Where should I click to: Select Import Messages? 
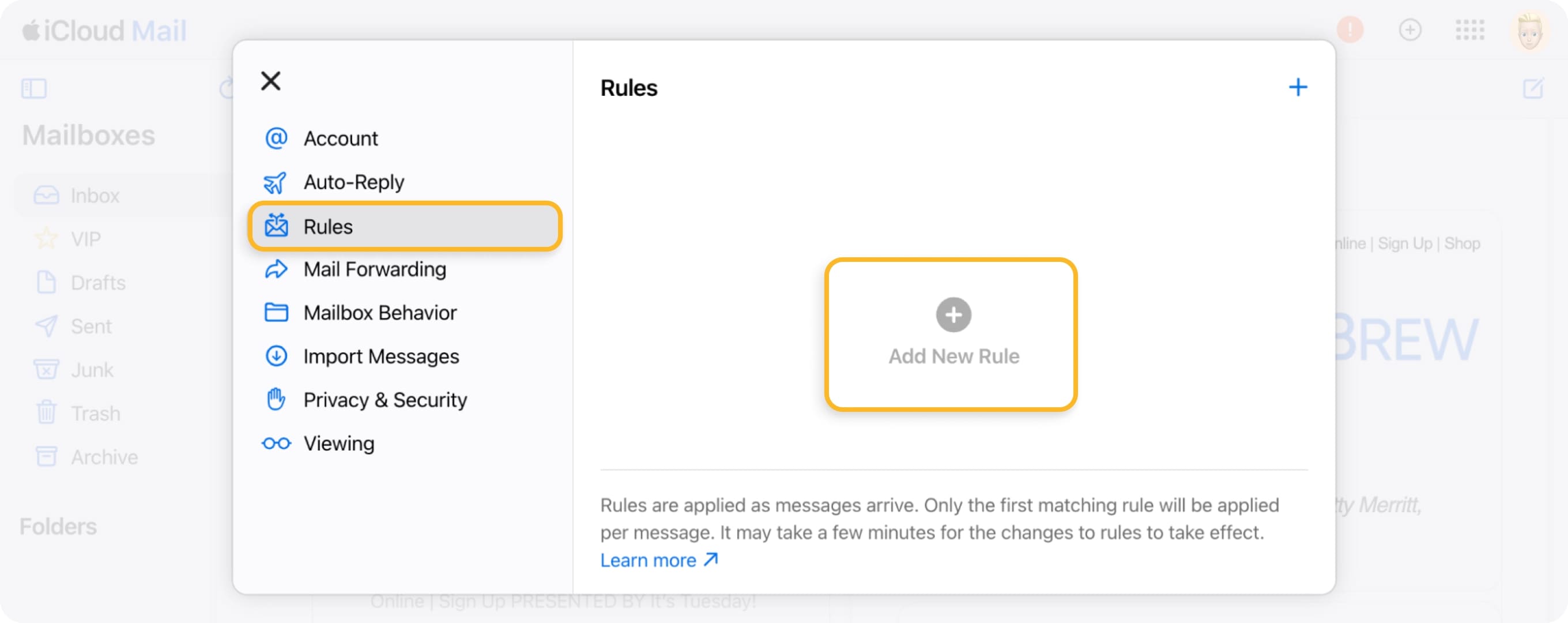[x=381, y=356]
